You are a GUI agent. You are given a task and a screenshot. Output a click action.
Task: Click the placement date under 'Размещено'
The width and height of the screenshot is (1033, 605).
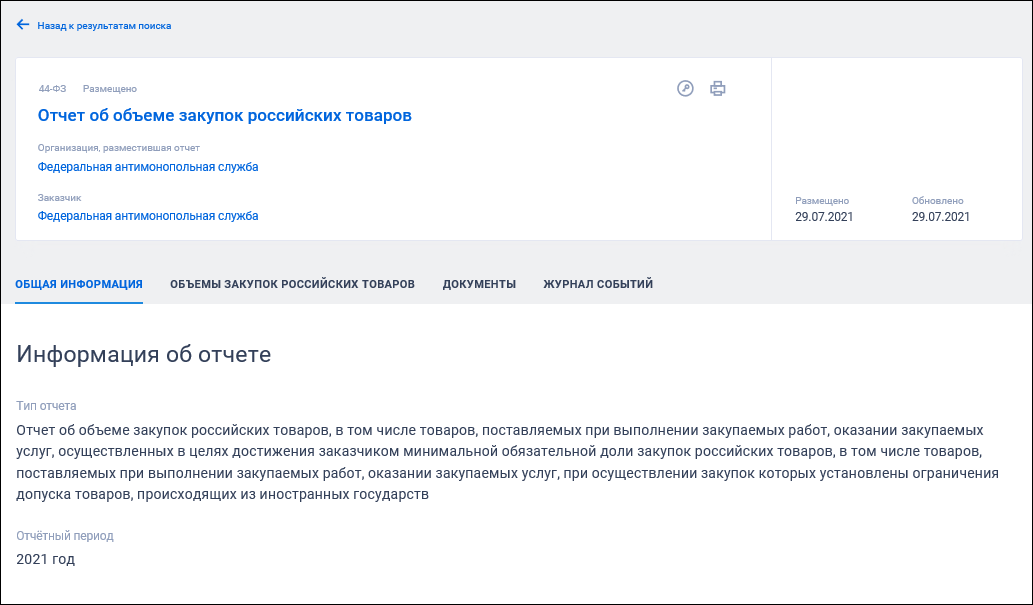coord(824,217)
